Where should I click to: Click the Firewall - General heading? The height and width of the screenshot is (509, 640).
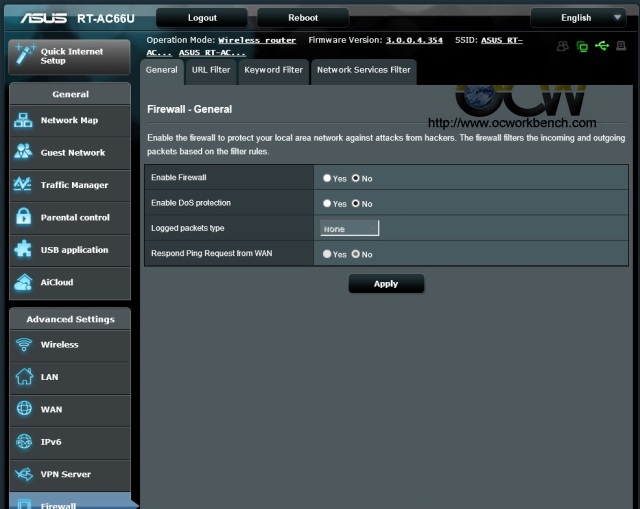tap(189, 109)
